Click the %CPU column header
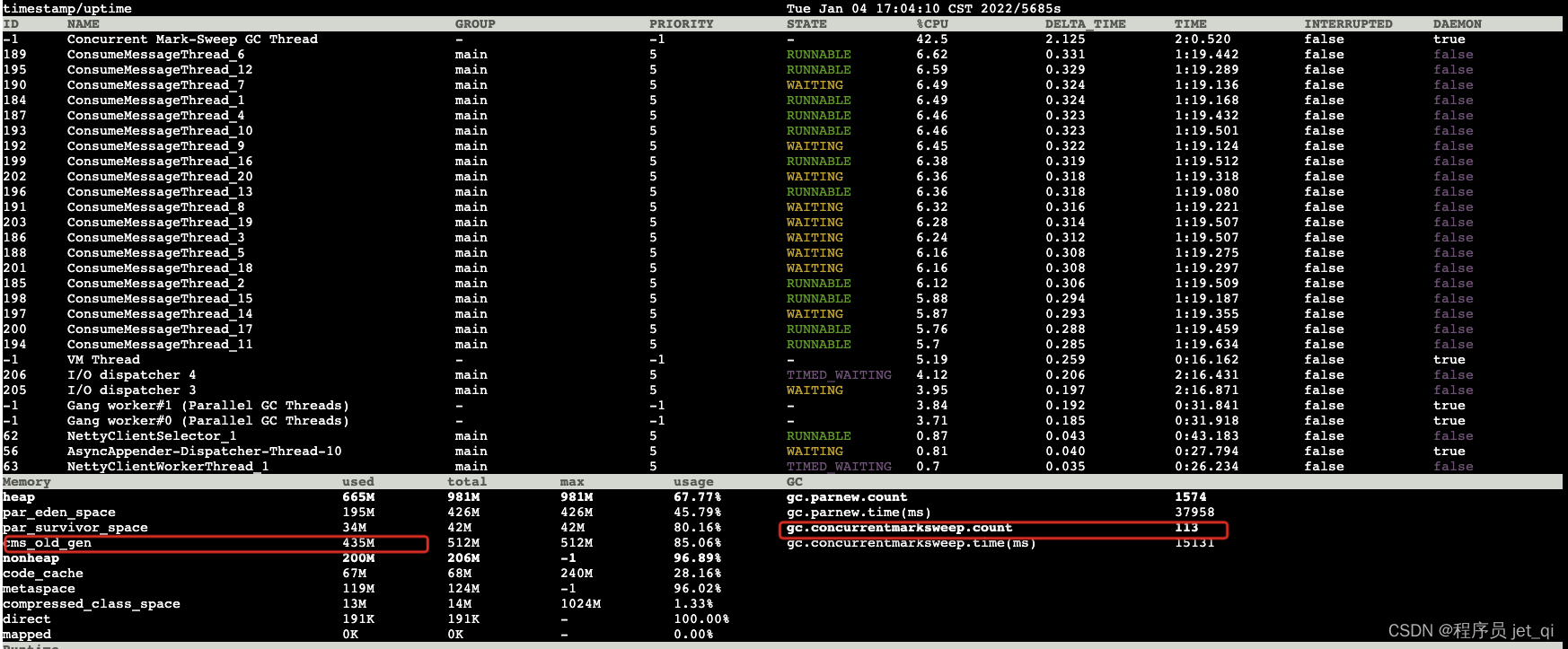Viewport: 1568px width, 649px height. point(932,24)
